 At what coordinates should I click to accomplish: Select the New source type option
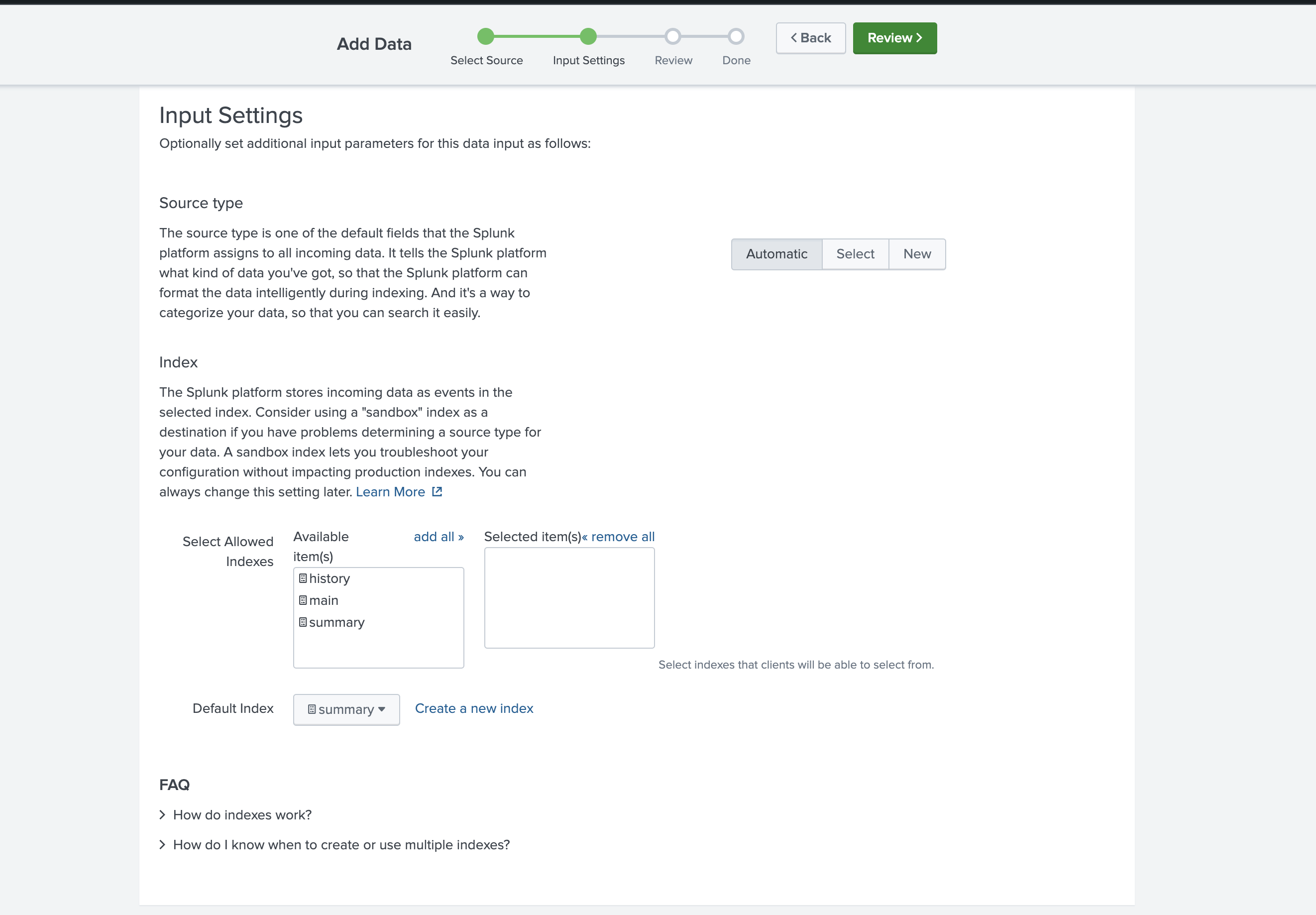tap(916, 254)
